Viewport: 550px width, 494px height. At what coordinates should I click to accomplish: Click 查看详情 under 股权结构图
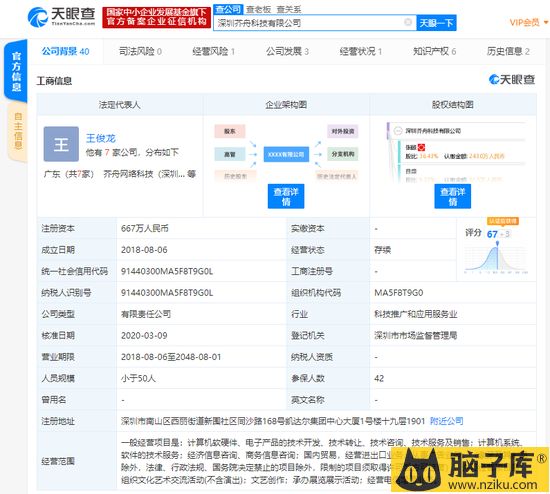coord(452,196)
